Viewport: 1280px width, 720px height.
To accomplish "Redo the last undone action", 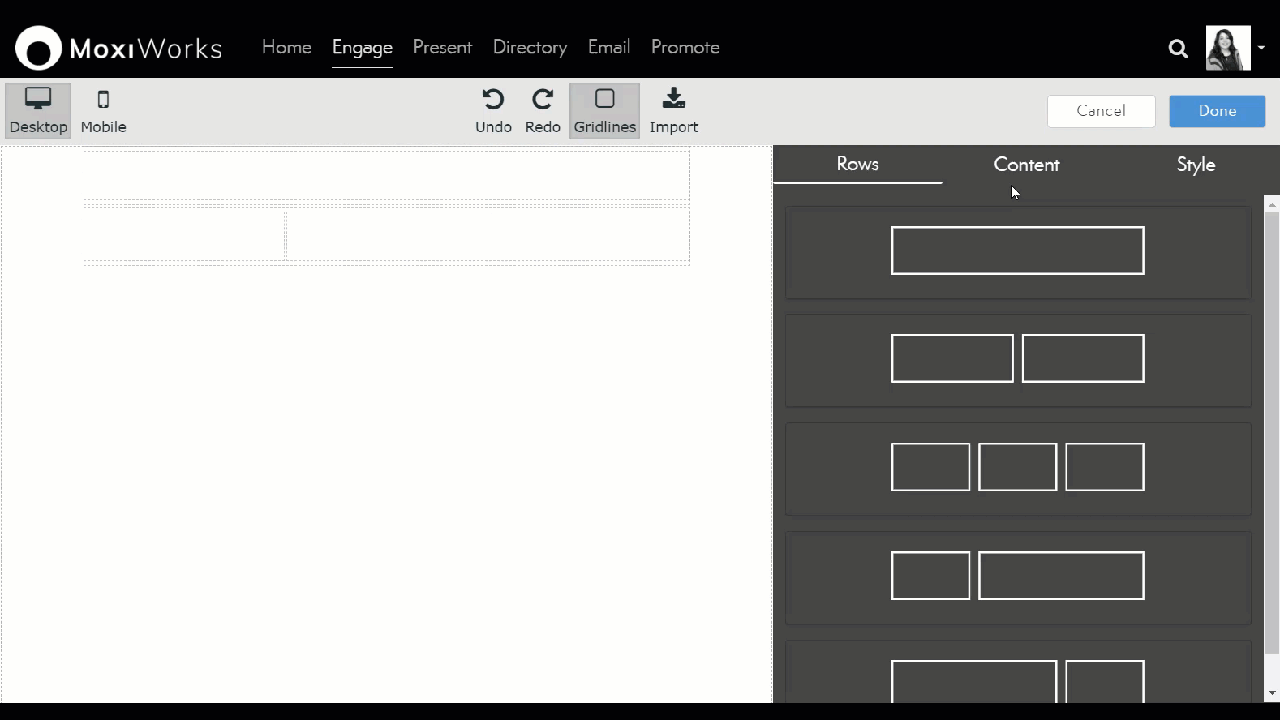I will [542, 110].
